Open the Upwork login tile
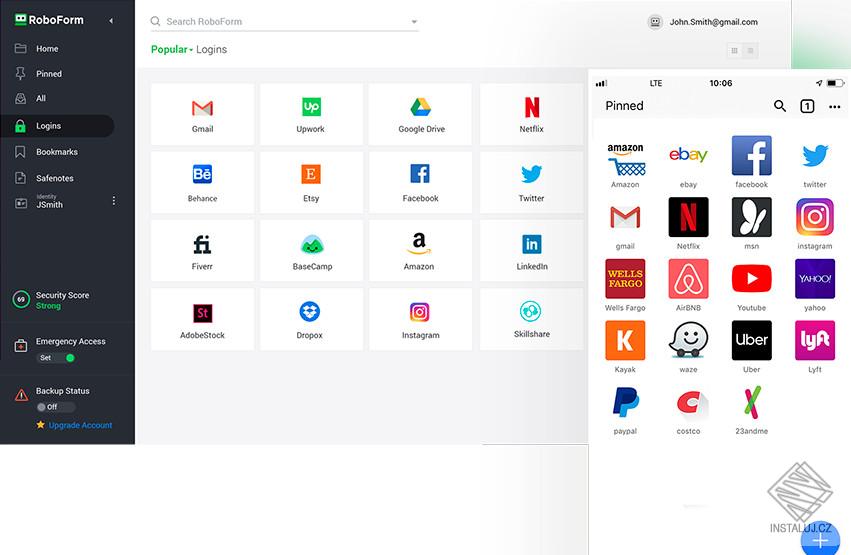Image resolution: width=851 pixels, height=555 pixels. pyautogui.click(x=311, y=114)
